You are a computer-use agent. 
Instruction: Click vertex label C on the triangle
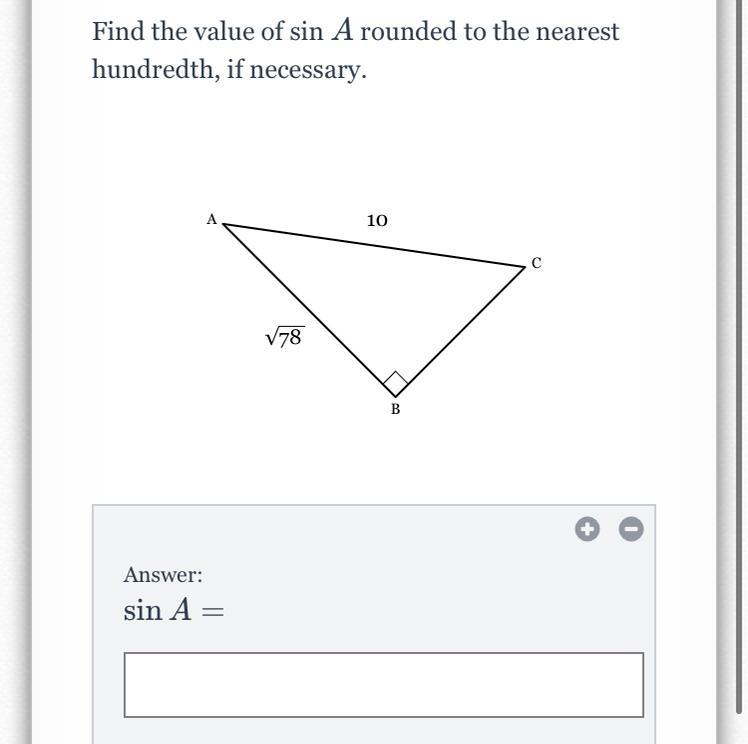pyautogui.click(x=536, y=263)
